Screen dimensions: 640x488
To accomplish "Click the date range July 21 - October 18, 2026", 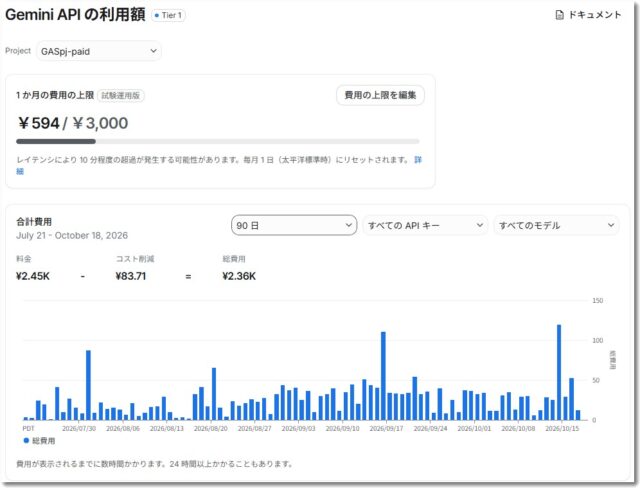I will point(72,235).
